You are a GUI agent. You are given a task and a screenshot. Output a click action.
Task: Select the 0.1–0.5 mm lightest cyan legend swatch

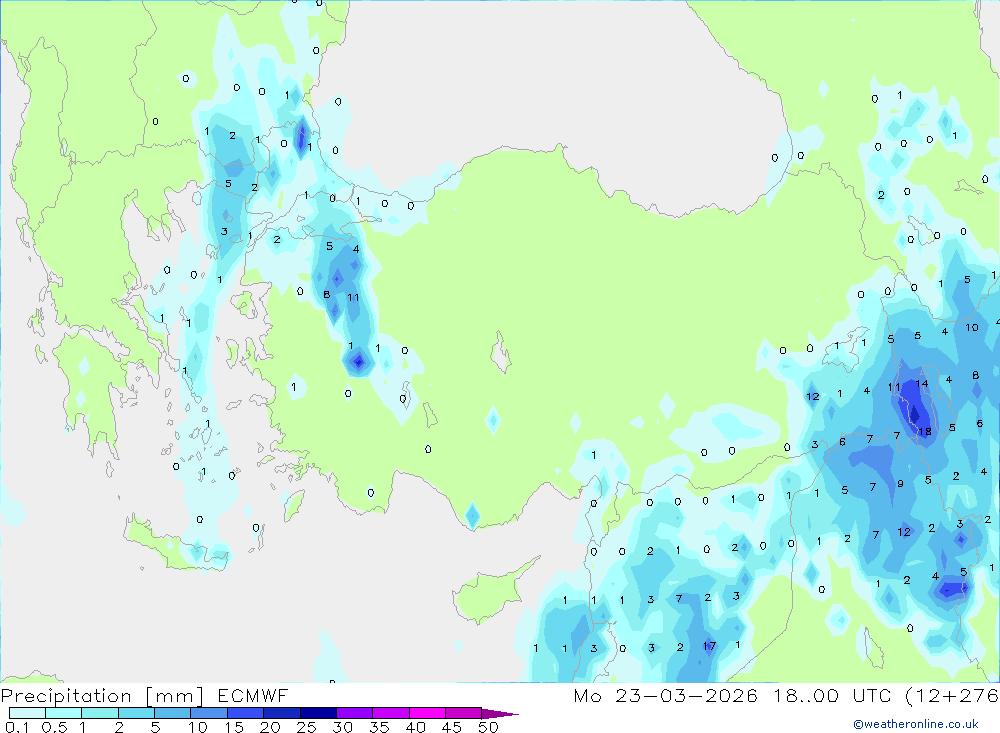(x=27, y=713)
